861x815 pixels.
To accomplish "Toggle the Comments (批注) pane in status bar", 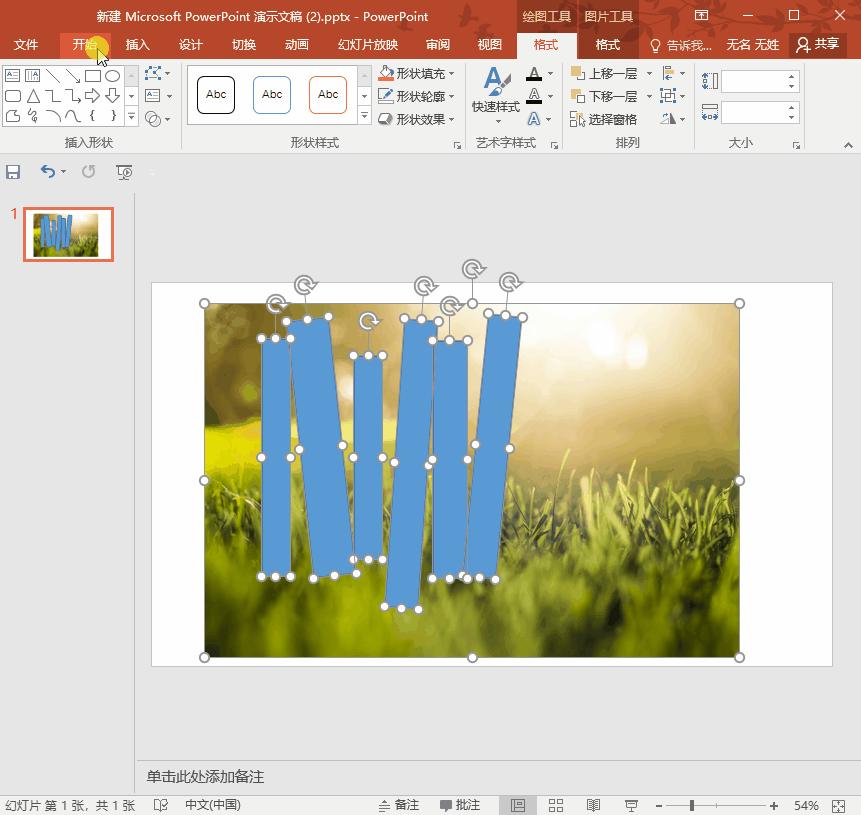I will (459, 805).
